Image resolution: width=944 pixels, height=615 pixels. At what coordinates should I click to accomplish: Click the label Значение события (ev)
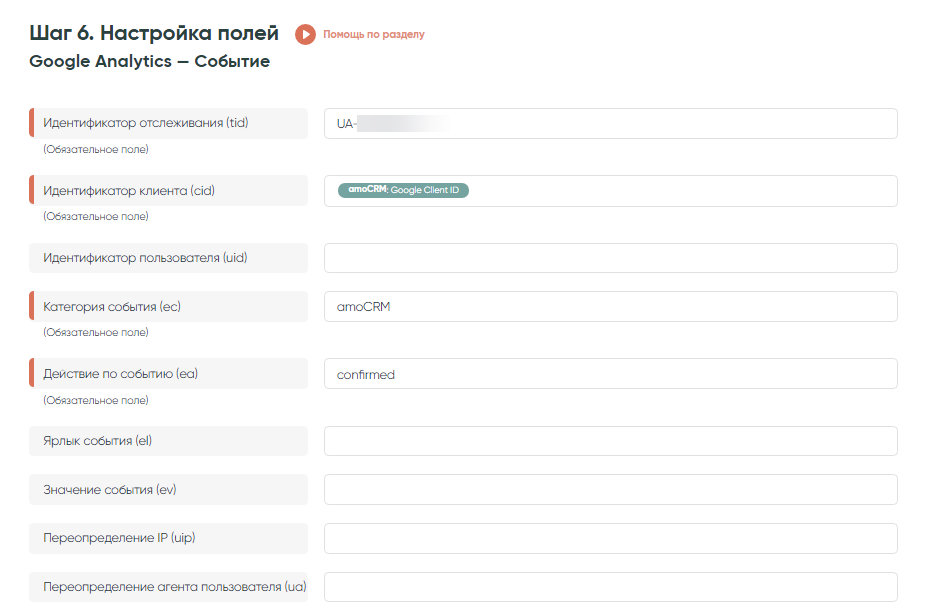pyautogui.click(x=110, y=490)
